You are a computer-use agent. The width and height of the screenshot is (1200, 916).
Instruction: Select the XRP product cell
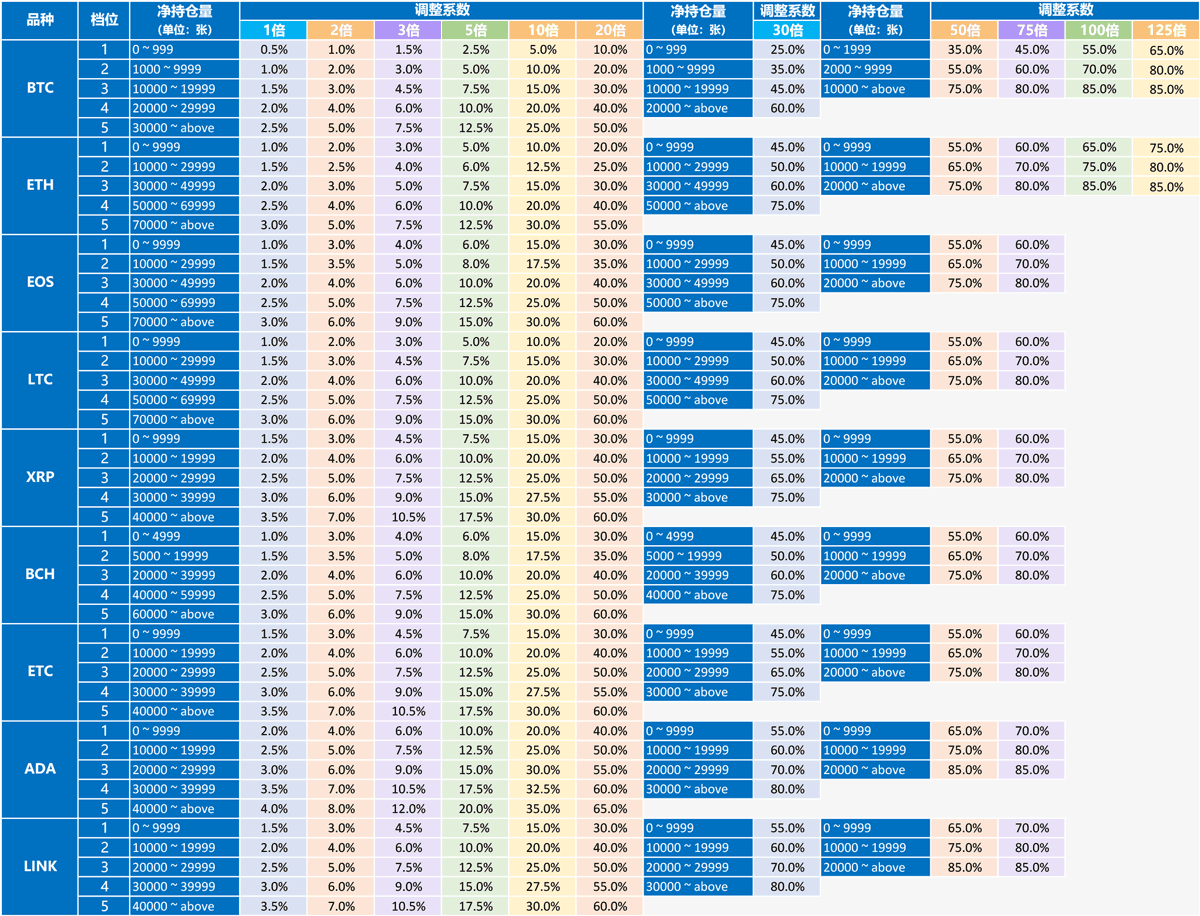pyautogui.click(x=40, y=477)
